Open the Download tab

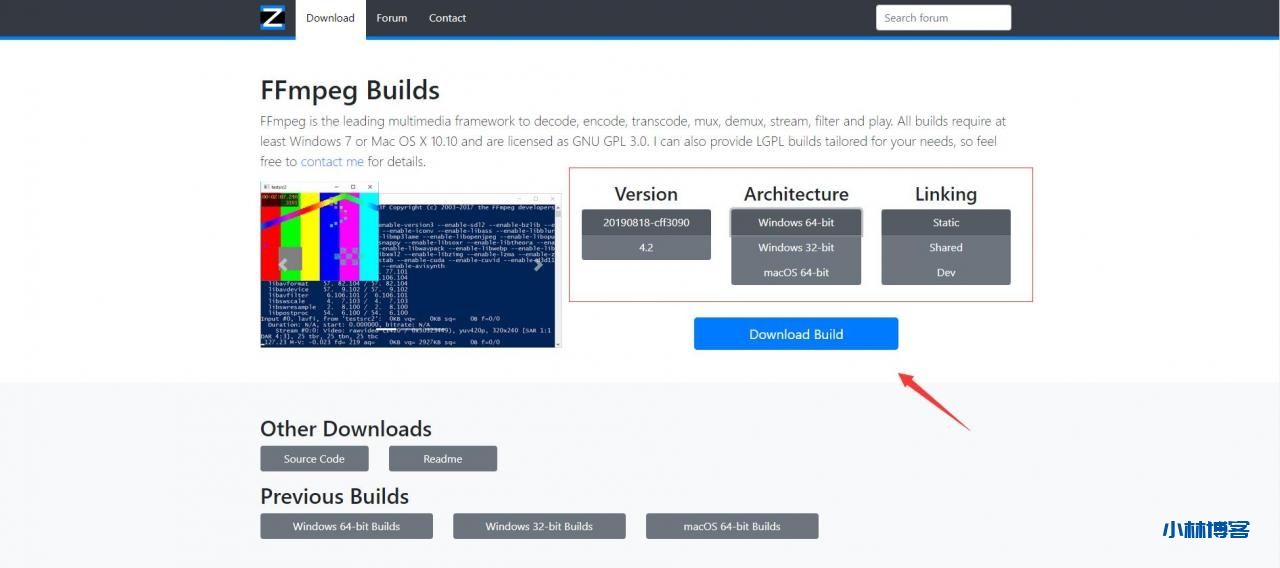(330, 18)
